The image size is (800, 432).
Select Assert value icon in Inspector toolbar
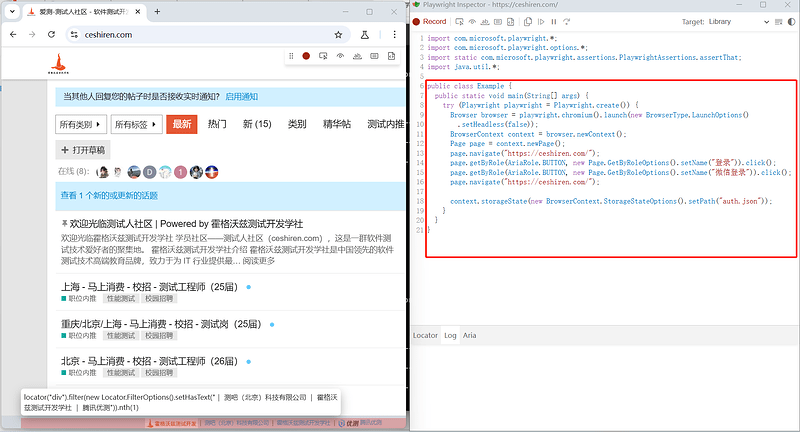tap(497, 21)
